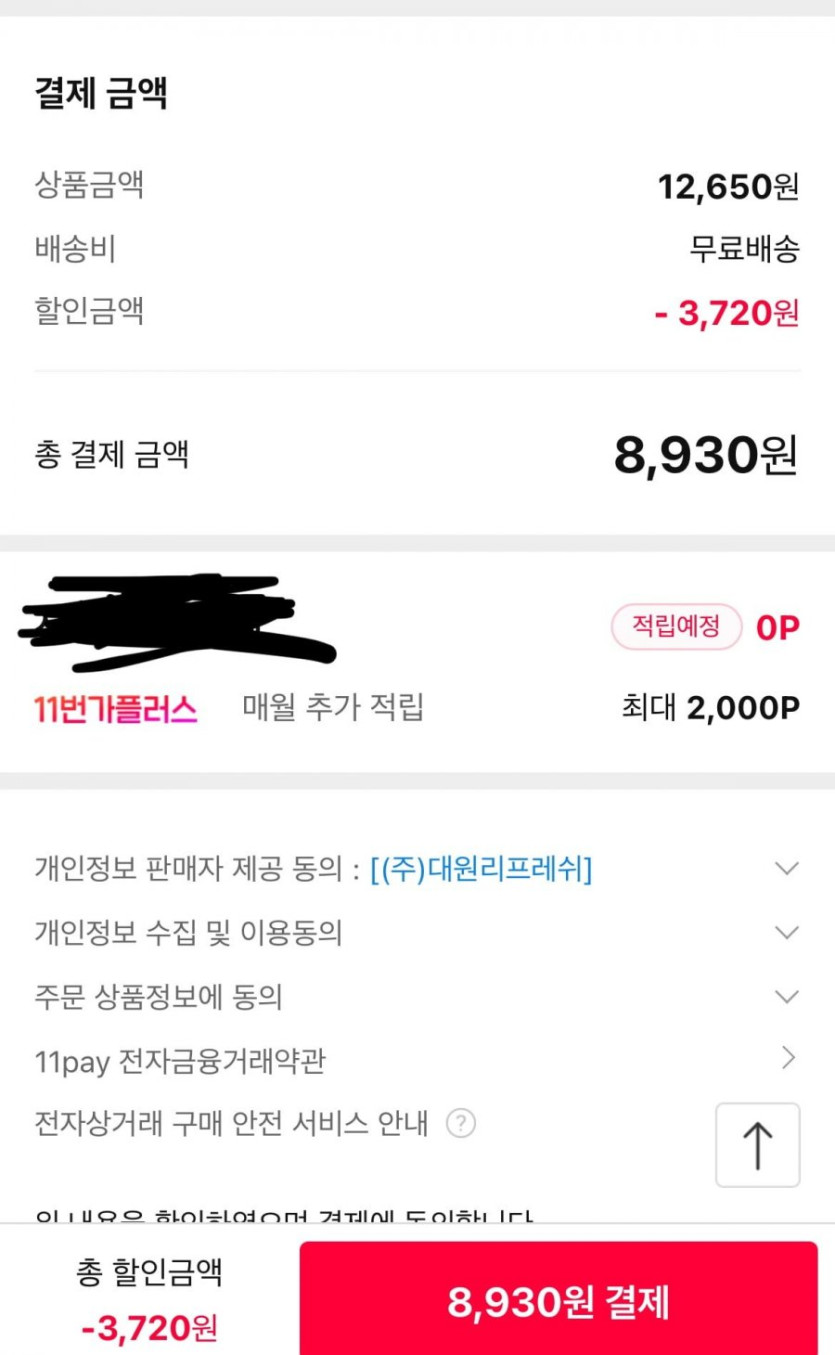This screenshot has width=835, height=1355.
Task: Open the (주)대원리프레쉬 seller link
Action: [x=480, y=870]
